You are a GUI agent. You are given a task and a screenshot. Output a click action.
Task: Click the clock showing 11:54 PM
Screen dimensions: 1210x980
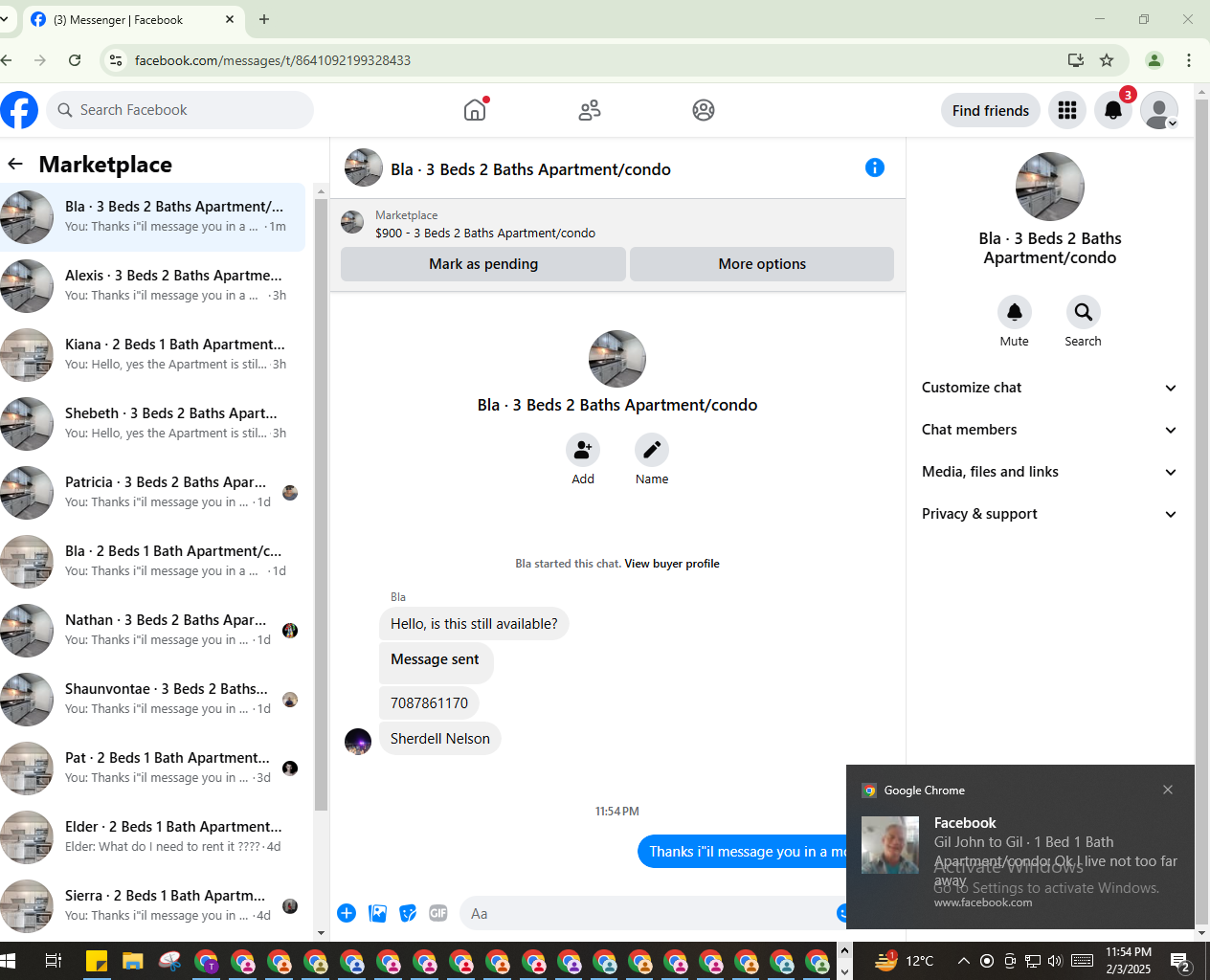pos(1129,952)
